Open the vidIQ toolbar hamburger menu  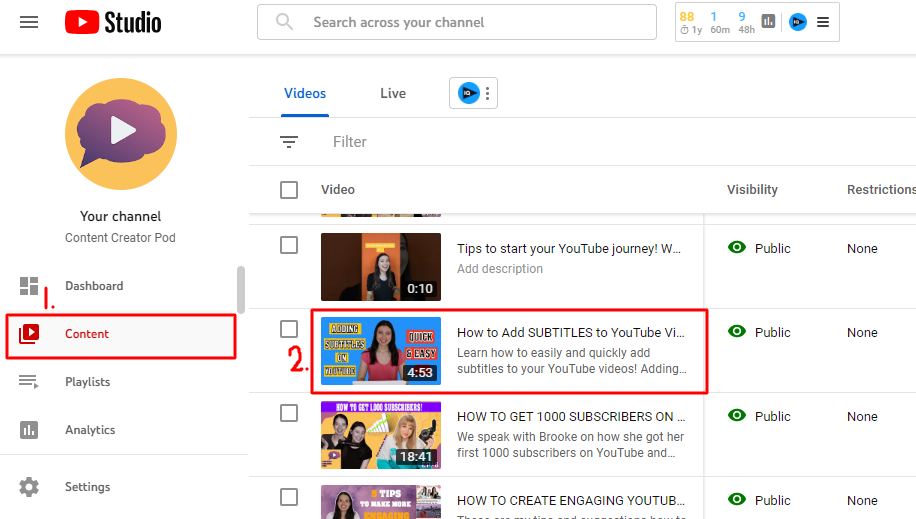(823, 22)
